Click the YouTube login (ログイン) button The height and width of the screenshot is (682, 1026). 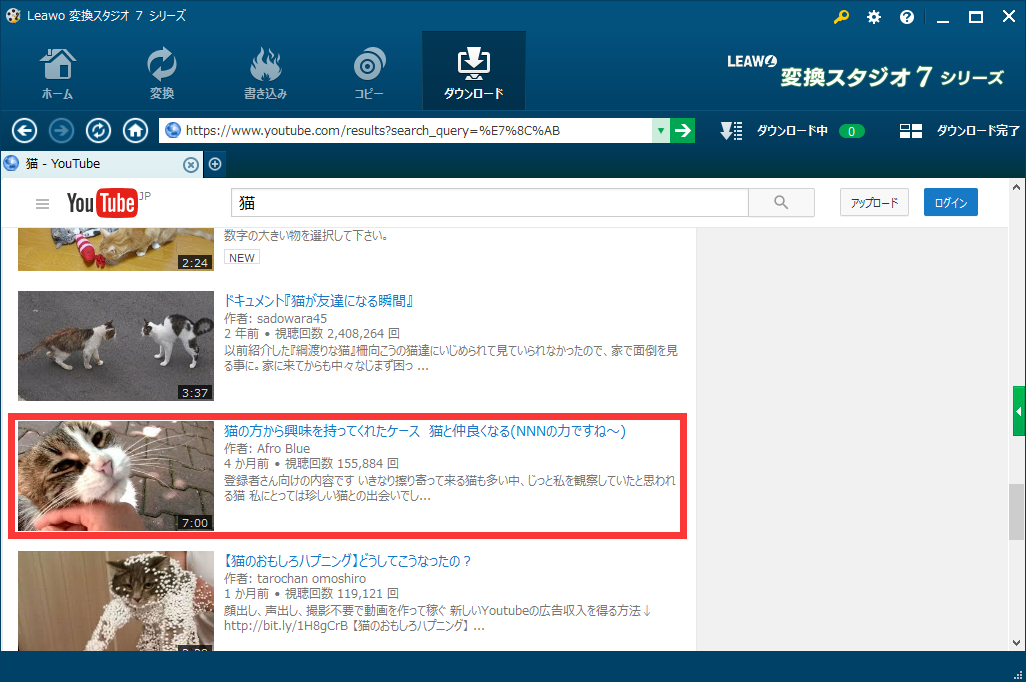(x=950, y=203)
